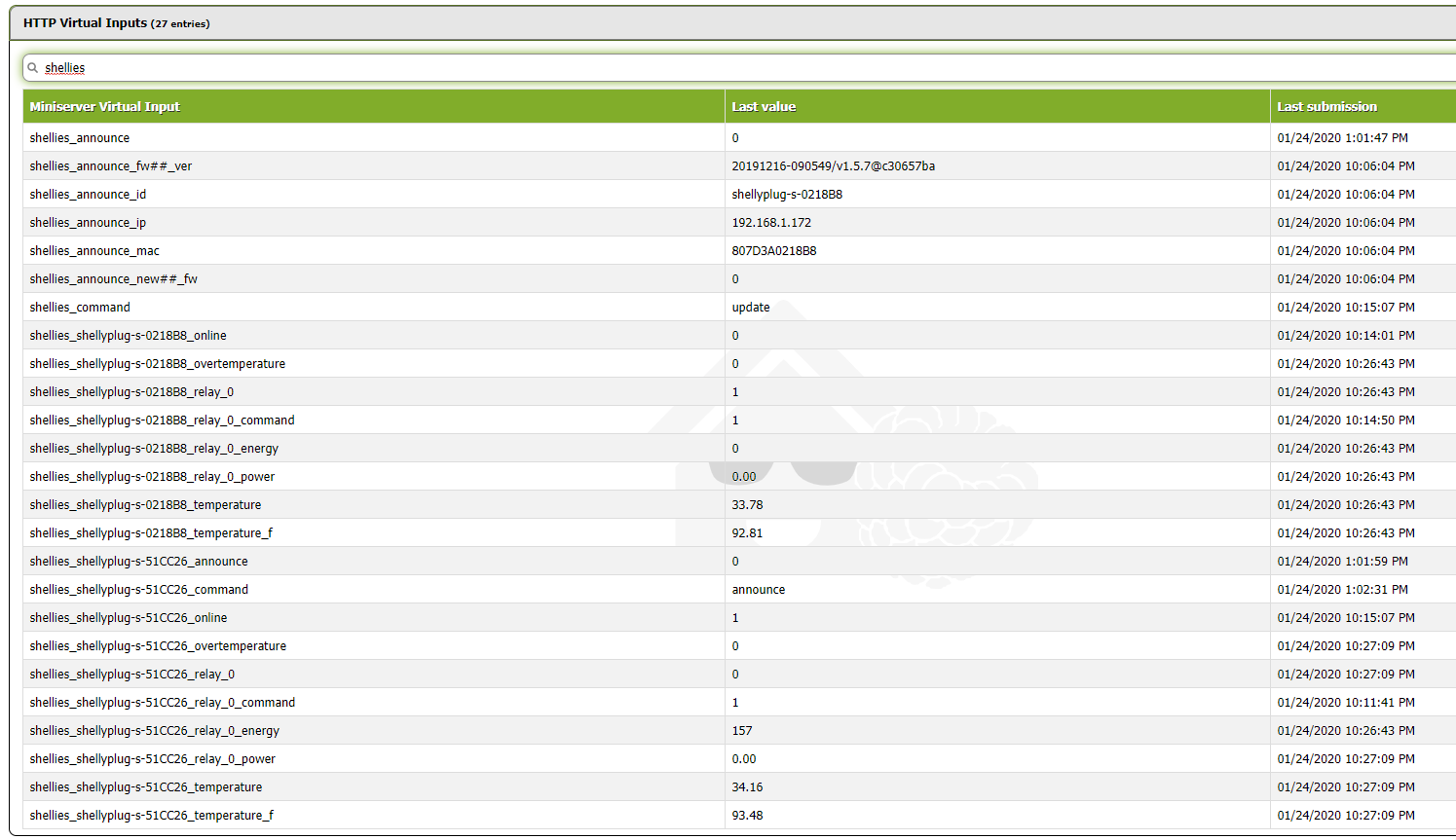Viewport: 1456px width, 840px height.
Task: Select shellies_shellyplug-s-51CC26_relay_0_energy row
Action: [739, 731]
